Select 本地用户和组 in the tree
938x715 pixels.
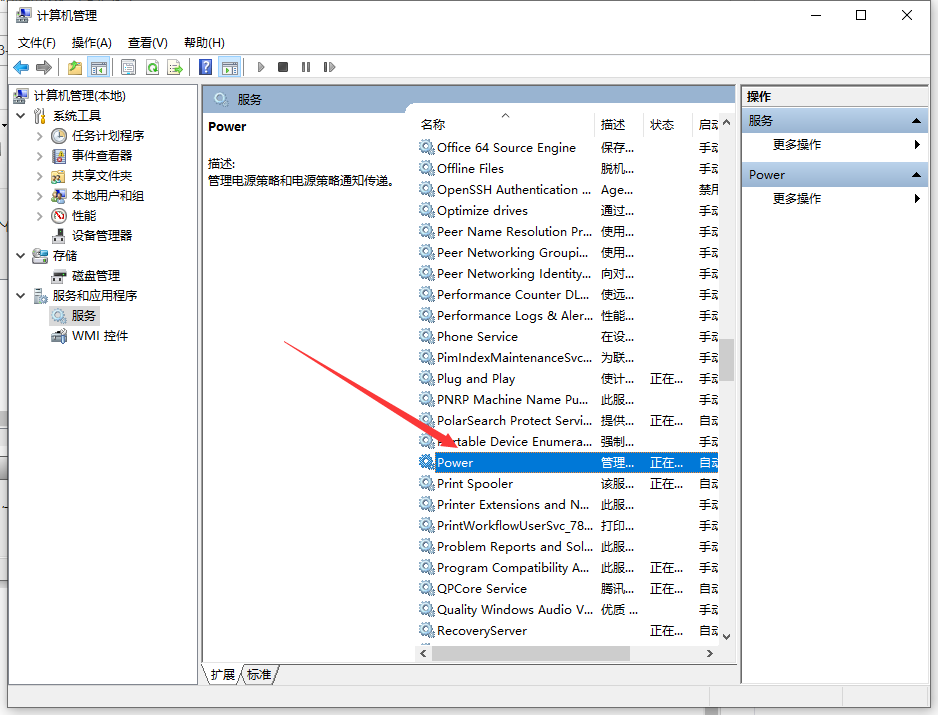click(x=108, y=196)
